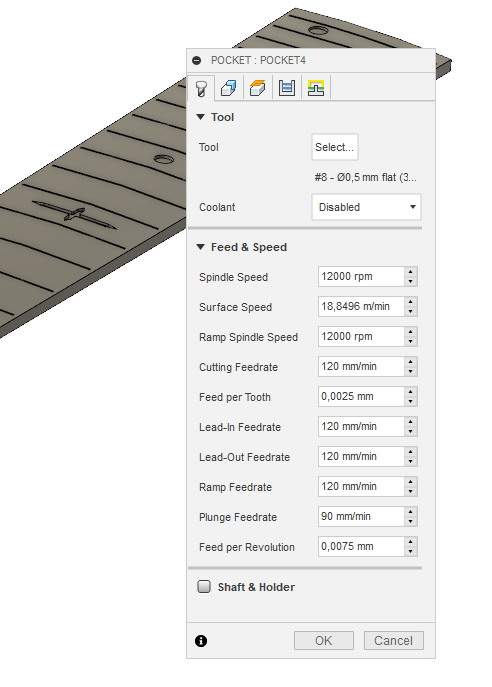This screenshot has width=492, height=687.
Task: Switch to the Geometry tab icon
Action: pyautogui.click(x=229, y=88)
